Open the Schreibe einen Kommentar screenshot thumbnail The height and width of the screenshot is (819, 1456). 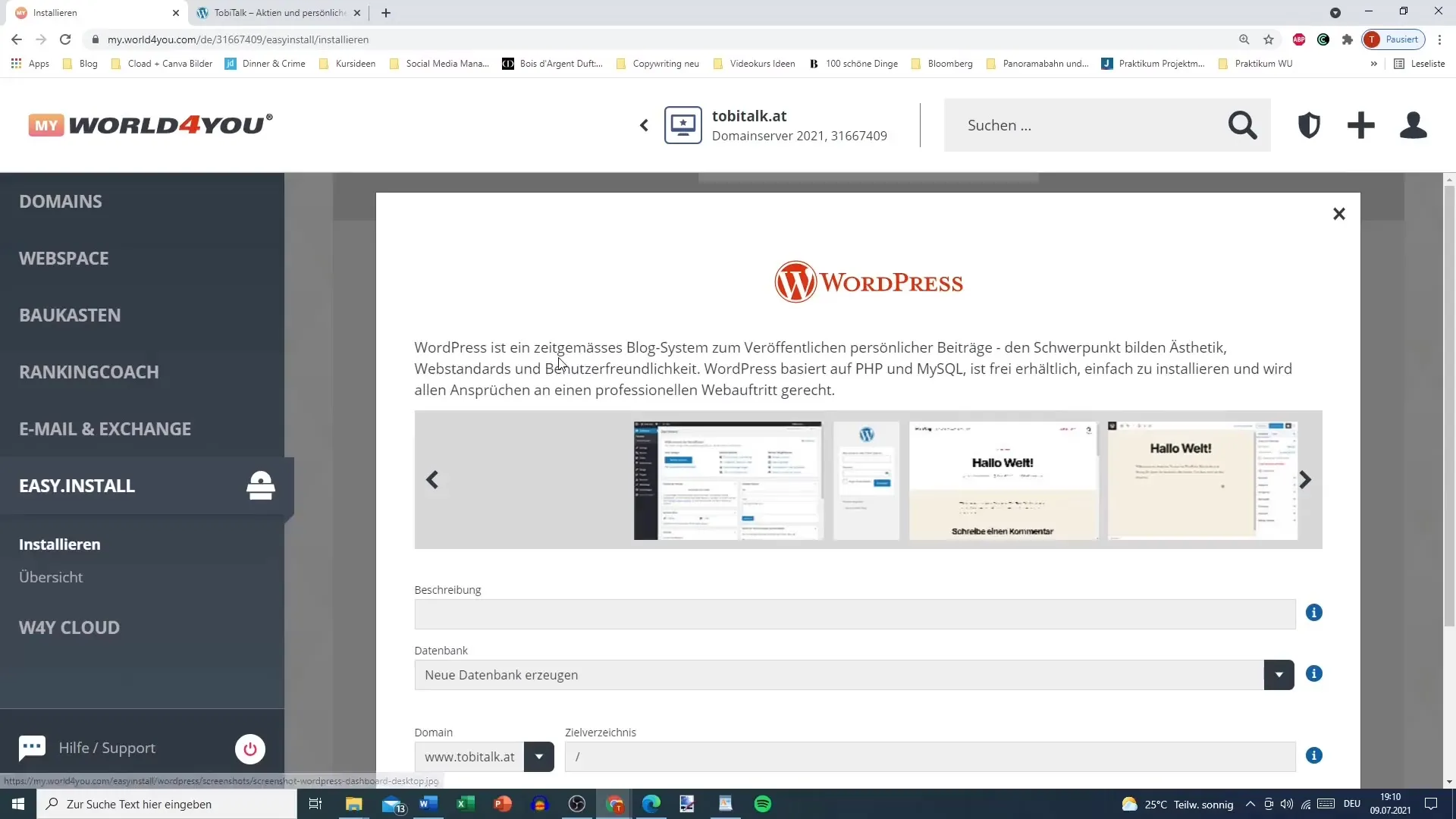coord(1003,481)
